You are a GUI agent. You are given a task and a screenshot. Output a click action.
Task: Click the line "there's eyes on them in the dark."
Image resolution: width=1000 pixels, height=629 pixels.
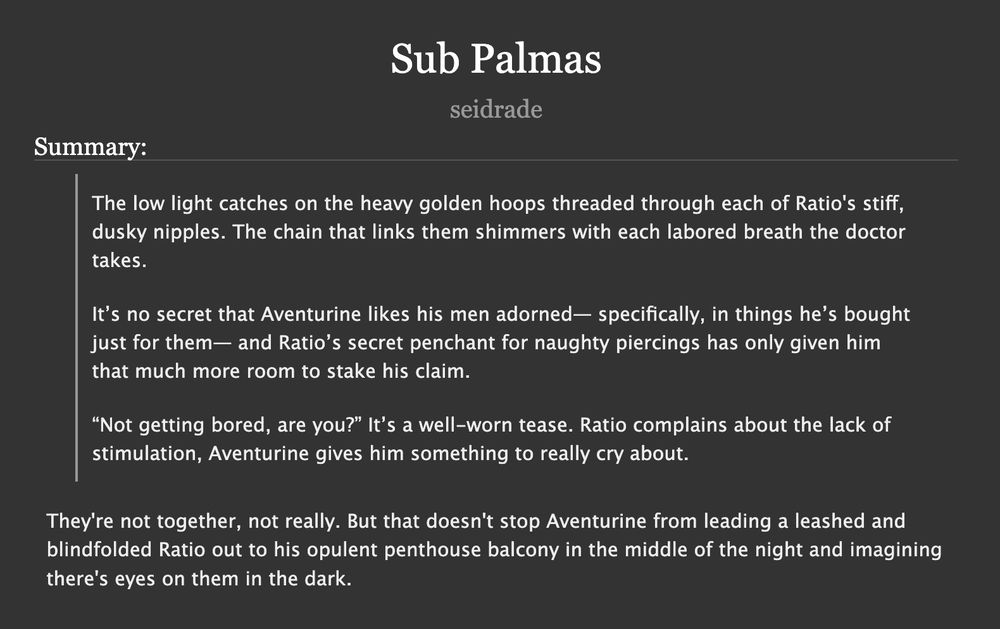(199, 579)
